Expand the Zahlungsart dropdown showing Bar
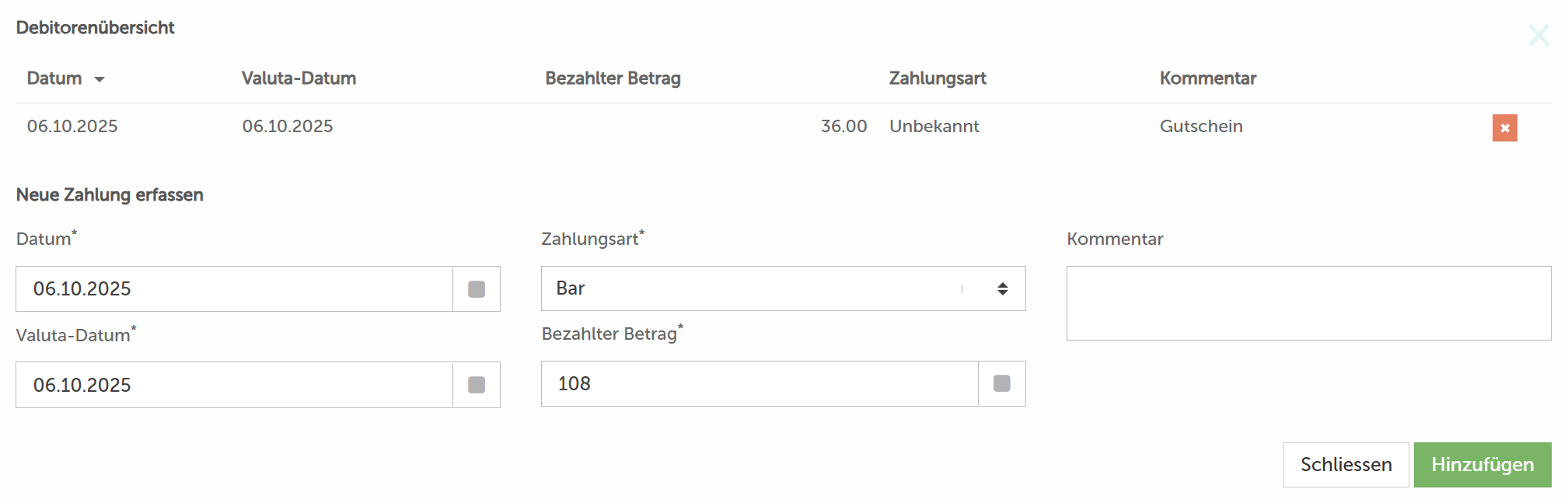Image resolution: width=1568 pixels, height=503 pixels. pos(783,288)
